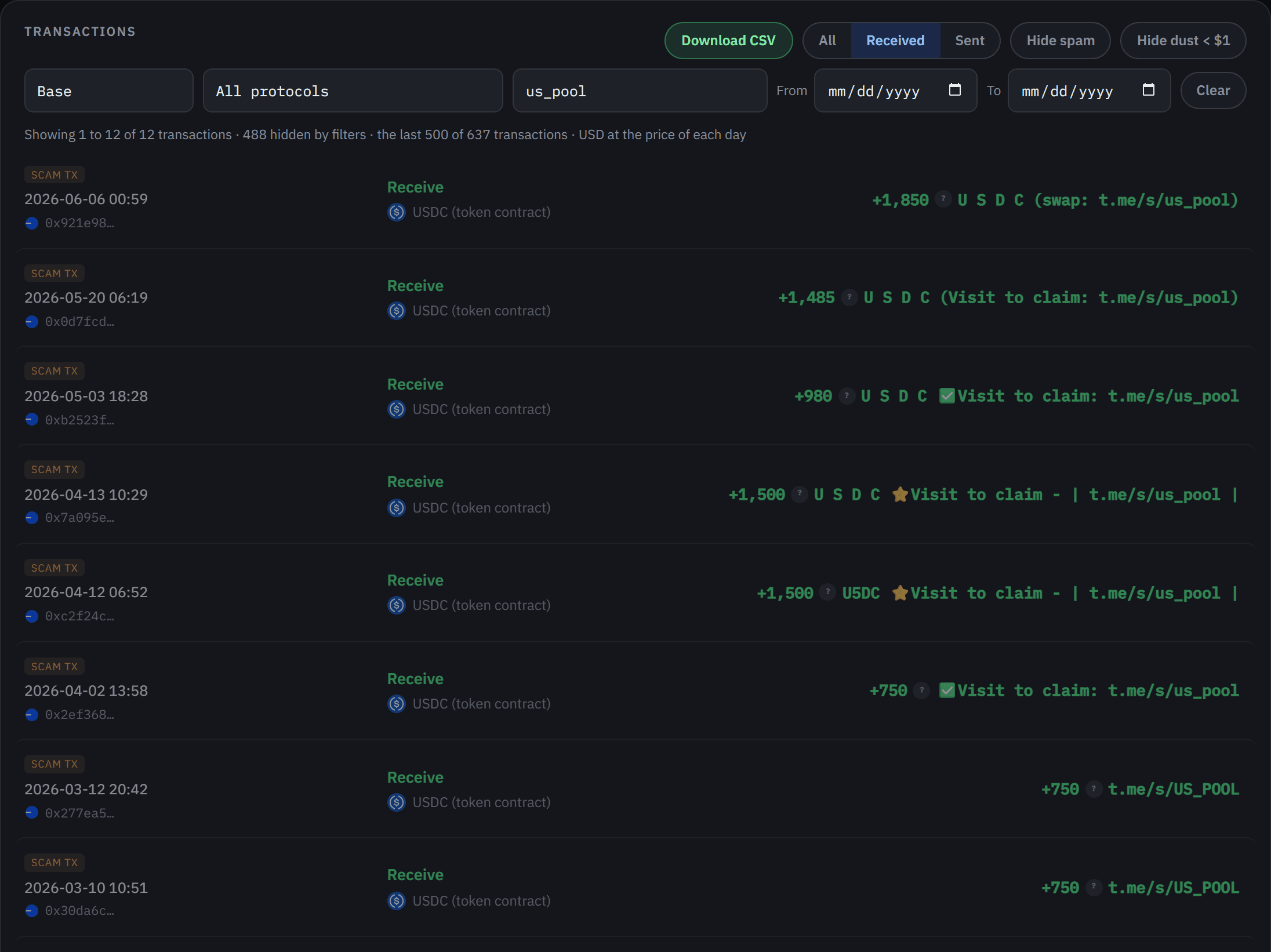The height and width of the screenshot is (952, 1271).
Task: Click the Base chain icon next to 0xb2523f…
Action: pyautogui.click(x=32, y=420)
